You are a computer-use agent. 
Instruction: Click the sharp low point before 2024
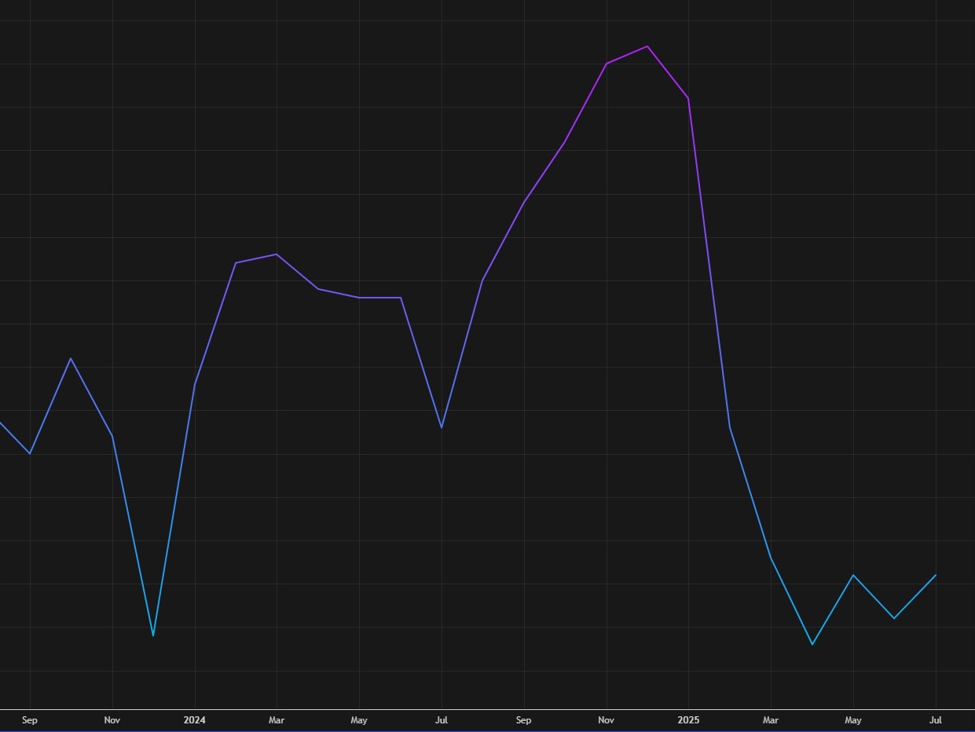[x=153, y=635]
